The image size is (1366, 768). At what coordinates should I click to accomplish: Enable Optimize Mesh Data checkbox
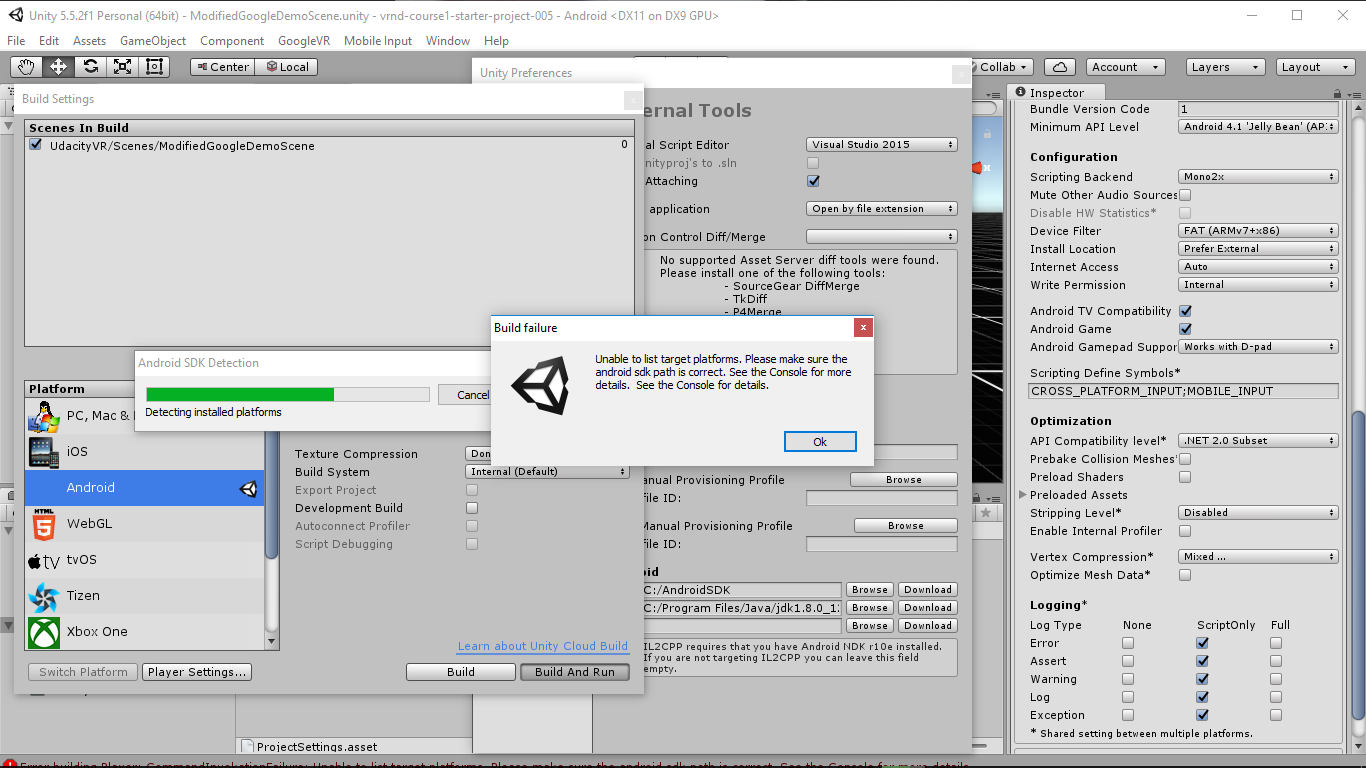click(x=1185, y=575)
